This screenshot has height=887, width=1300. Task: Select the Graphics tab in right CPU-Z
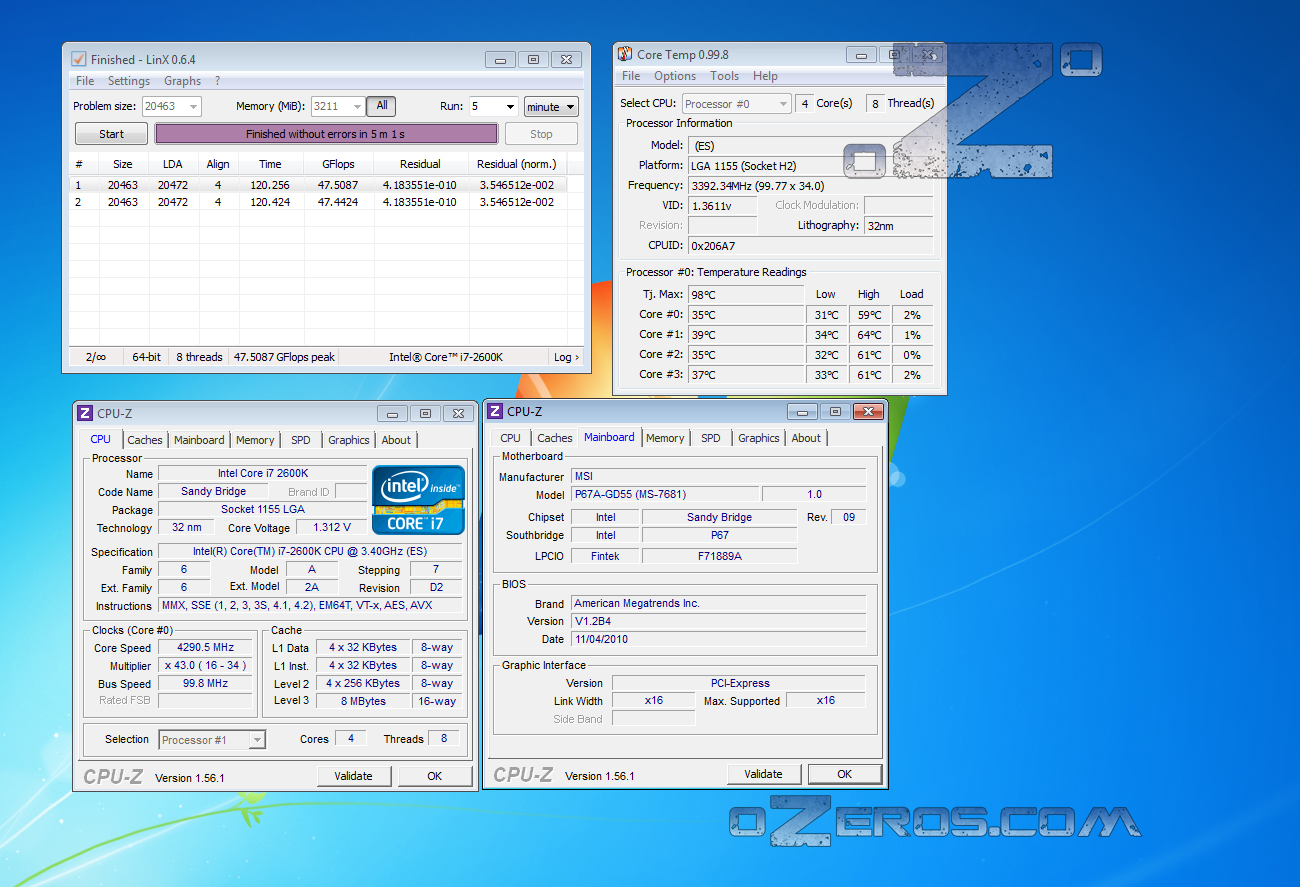[x=759, y=438]
